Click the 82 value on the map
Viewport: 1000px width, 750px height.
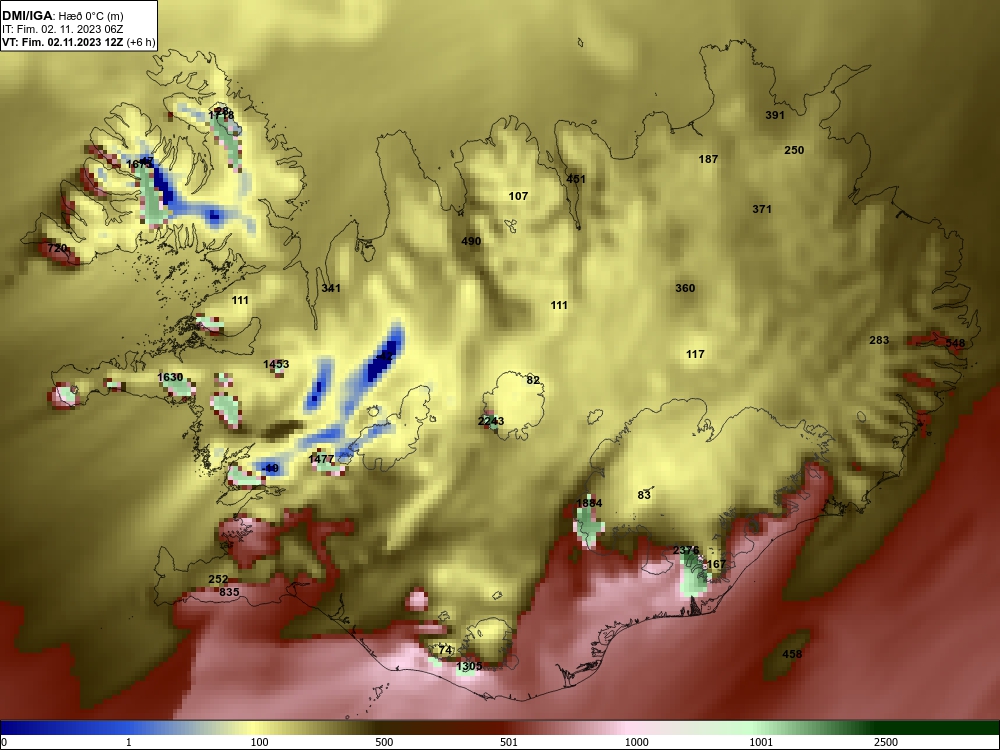(x=533, y=380)
